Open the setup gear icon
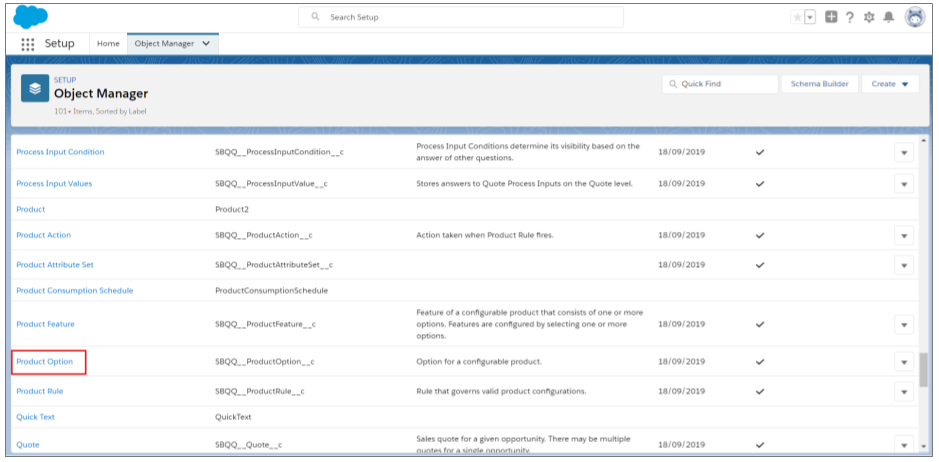939x462 pixels. [869, 17]
